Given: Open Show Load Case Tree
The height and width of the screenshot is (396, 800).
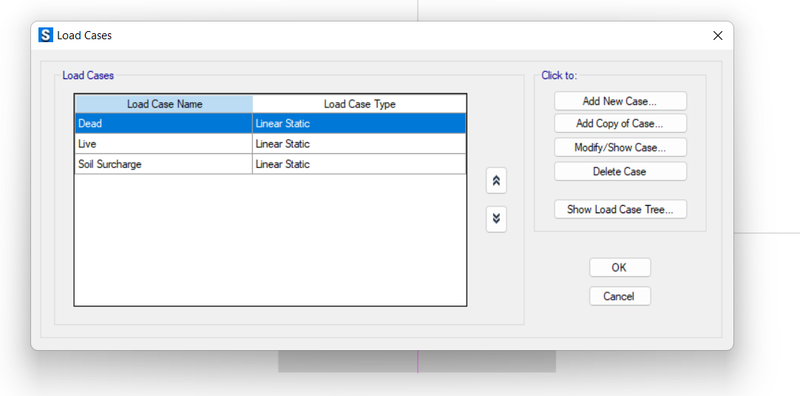Looking at the screenshot, I should pyautogui.click(x=620, y=209).
